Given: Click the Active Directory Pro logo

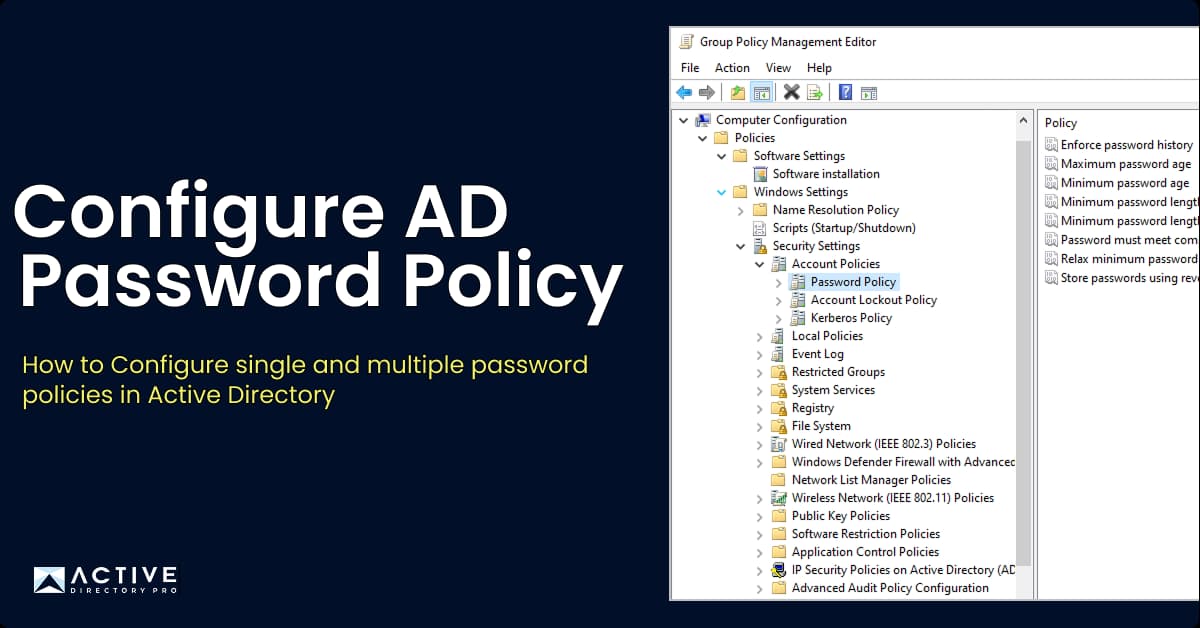Looking at the screenshot, I should [x=105, y=580].
